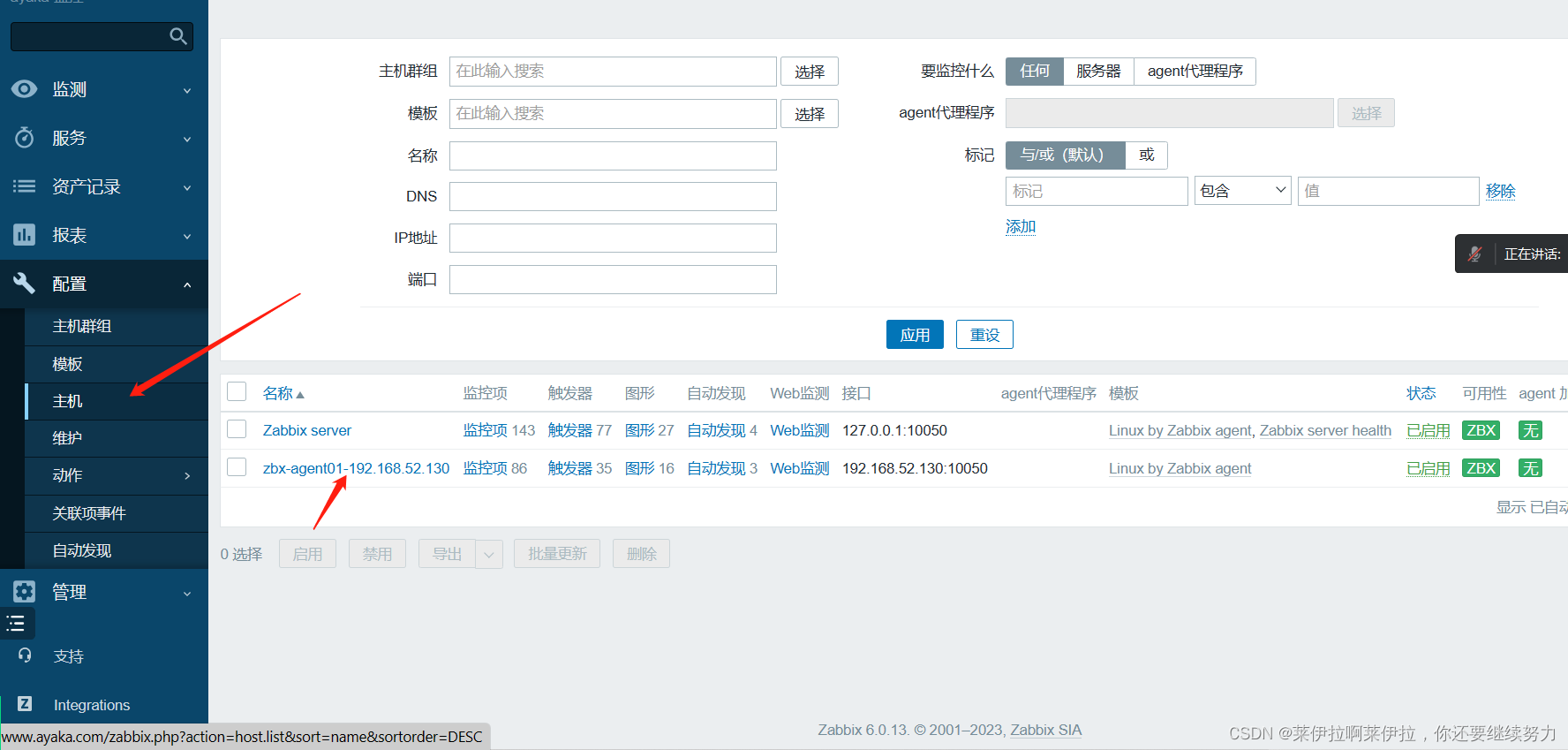
Task: Click the ZBX availability badge for zbx-agent01
Action: point(1481,468)
